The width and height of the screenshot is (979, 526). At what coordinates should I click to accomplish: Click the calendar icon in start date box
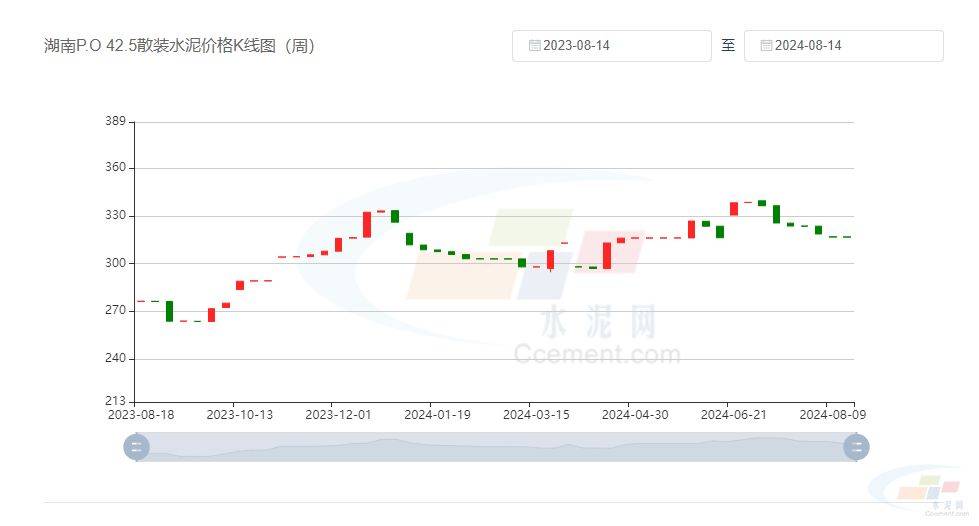click(534, 46)
